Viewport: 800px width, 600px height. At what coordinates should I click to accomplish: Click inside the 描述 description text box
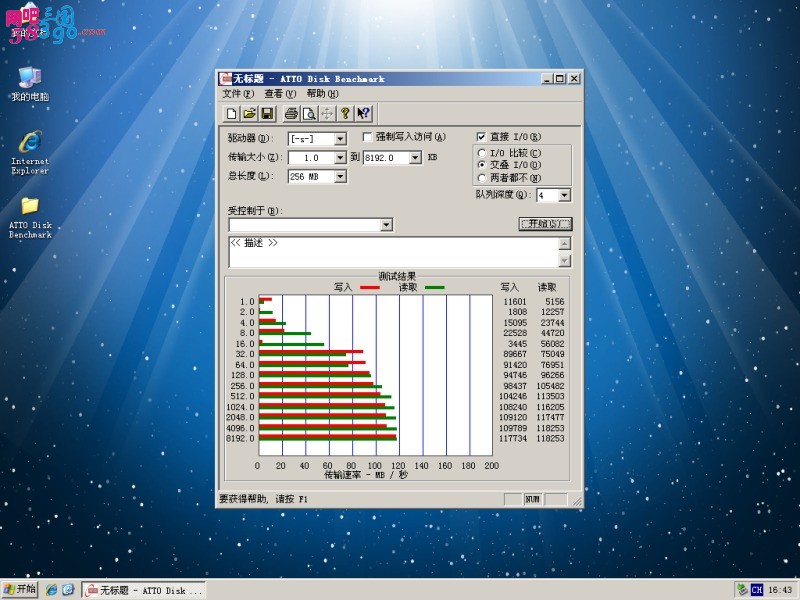[394, 252]
